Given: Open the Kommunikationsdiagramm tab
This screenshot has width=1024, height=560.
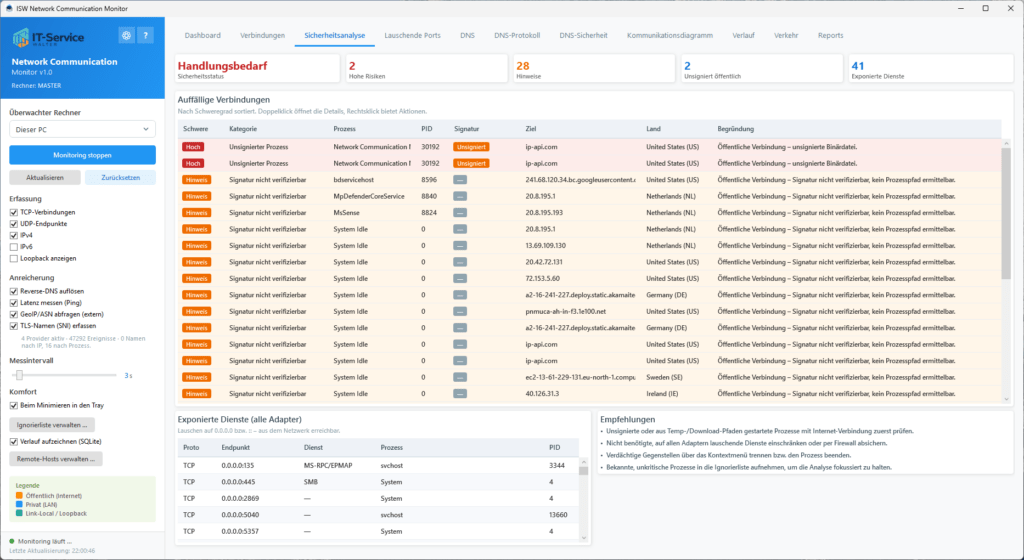Looking at the screenshot, I should [669, 35].
